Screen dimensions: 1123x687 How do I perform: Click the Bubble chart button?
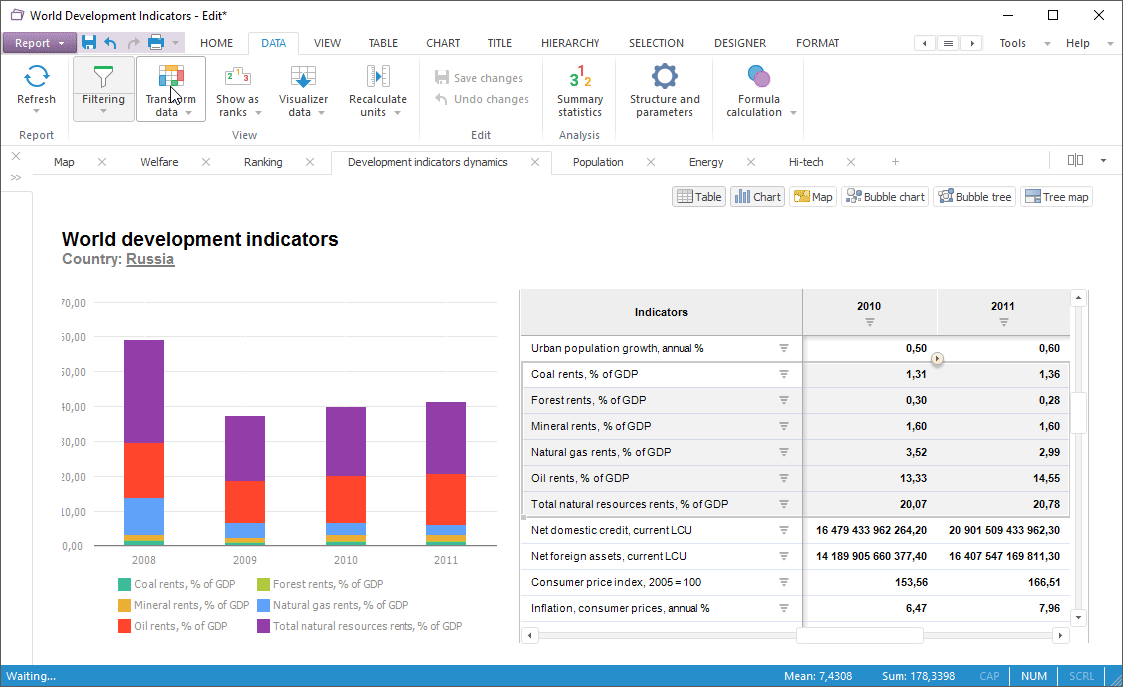point(885,197)
